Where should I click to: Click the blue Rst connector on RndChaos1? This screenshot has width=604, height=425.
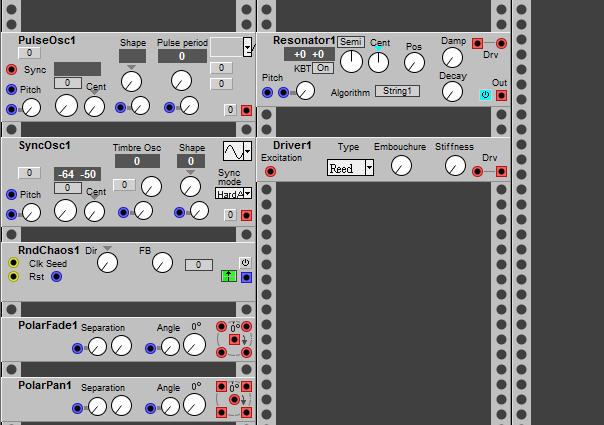click(56, 277)
